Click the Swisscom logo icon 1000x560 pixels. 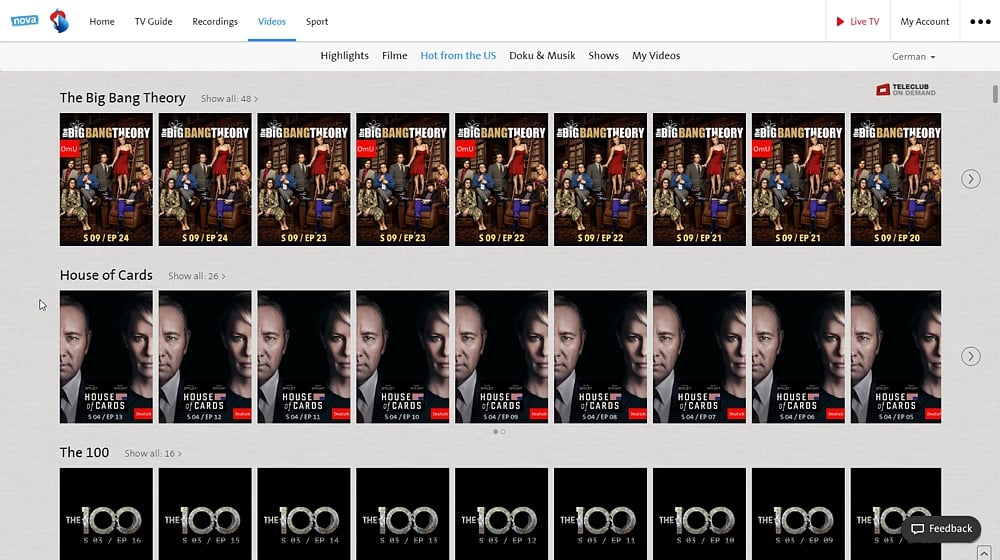(x=59, y=21)
